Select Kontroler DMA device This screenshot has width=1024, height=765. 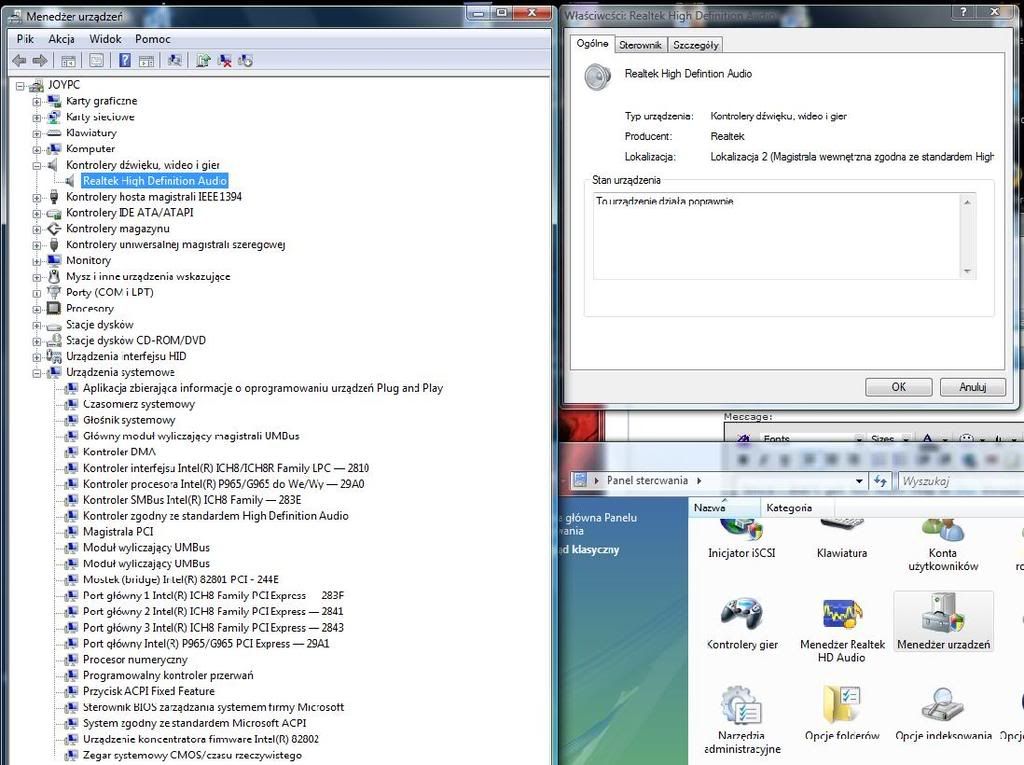[120, 452]
